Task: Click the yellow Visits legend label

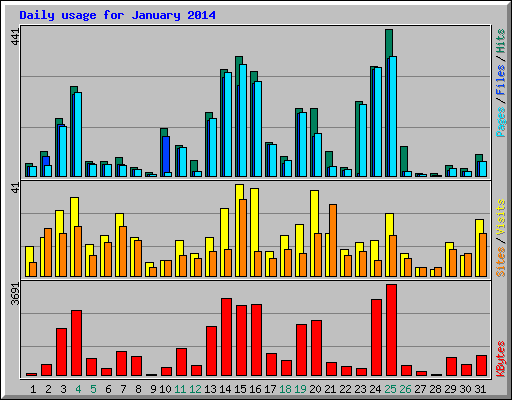Action: 501,217
